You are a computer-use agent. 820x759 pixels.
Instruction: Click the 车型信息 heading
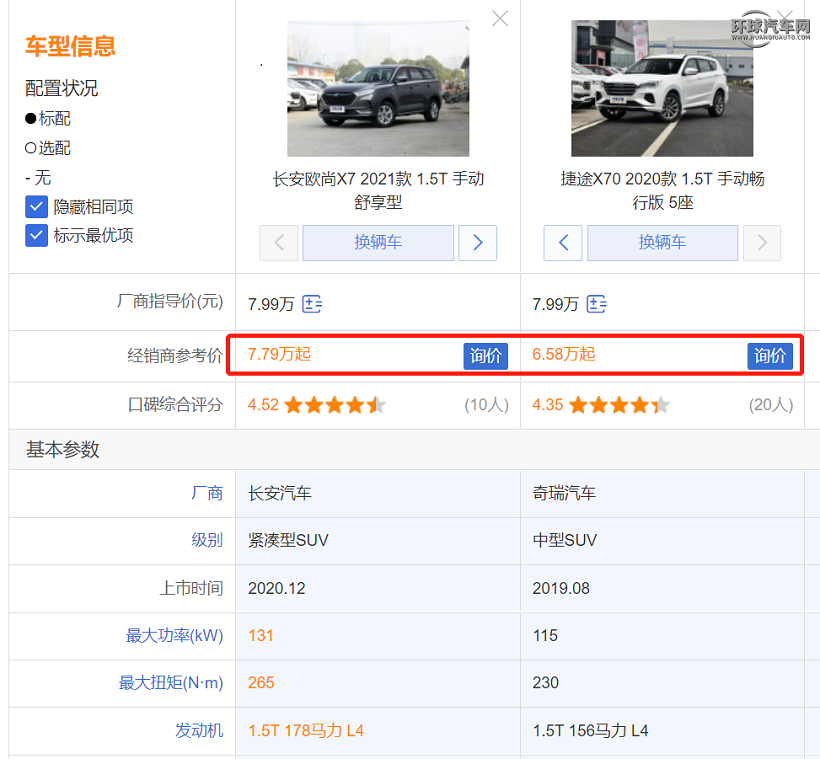tap(70, 46)
